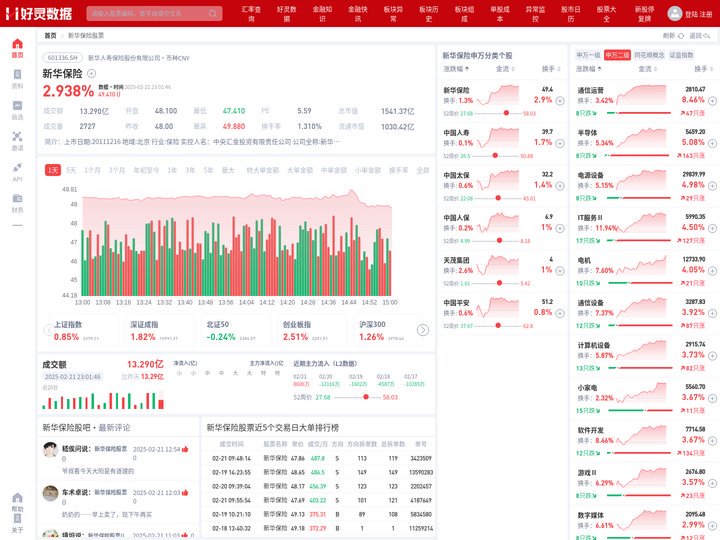The width and height of the screenshot is (720, 540).
Task: Open the 自选 watchlist icon in sidebar
Action: click(x=17, y=105)
